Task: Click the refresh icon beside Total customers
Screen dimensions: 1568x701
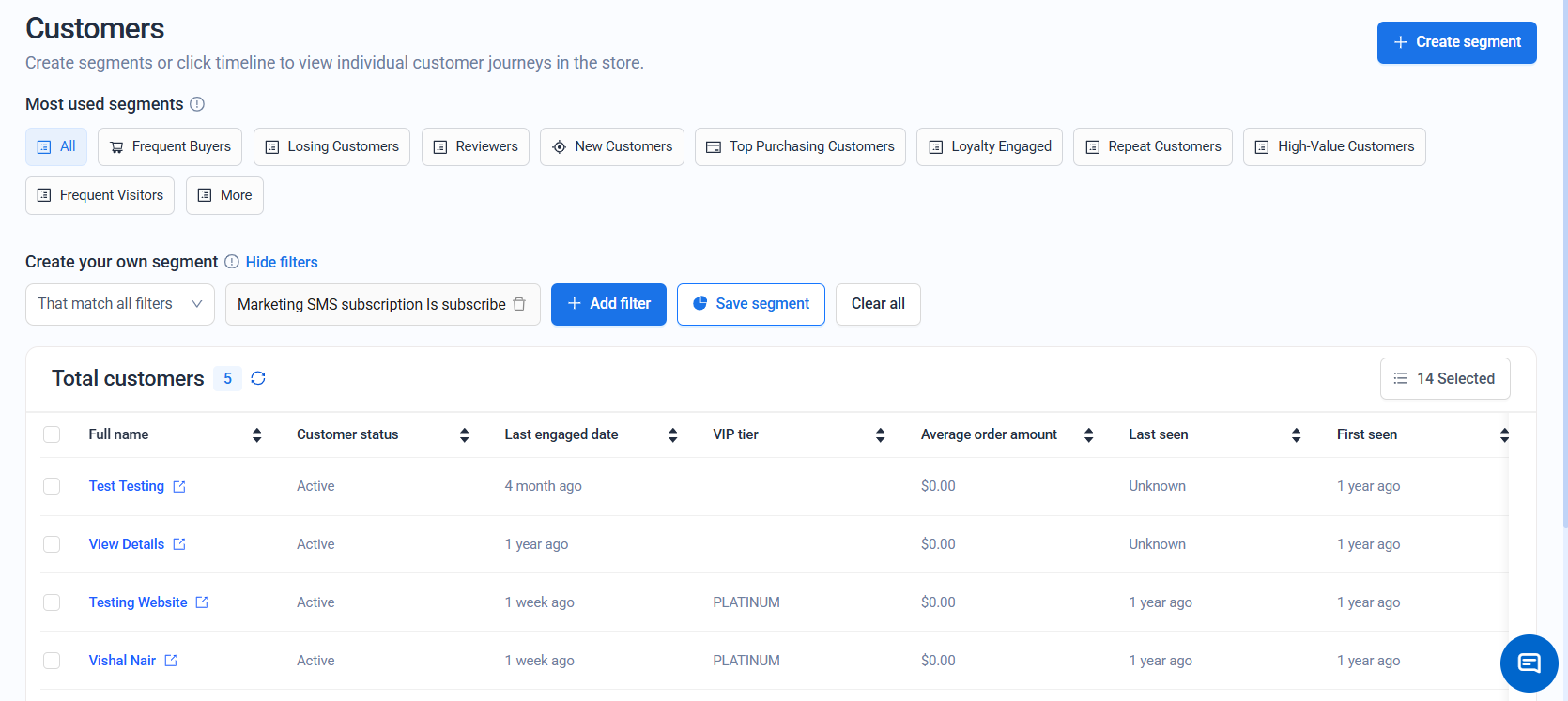Action: tap(258, 378)
